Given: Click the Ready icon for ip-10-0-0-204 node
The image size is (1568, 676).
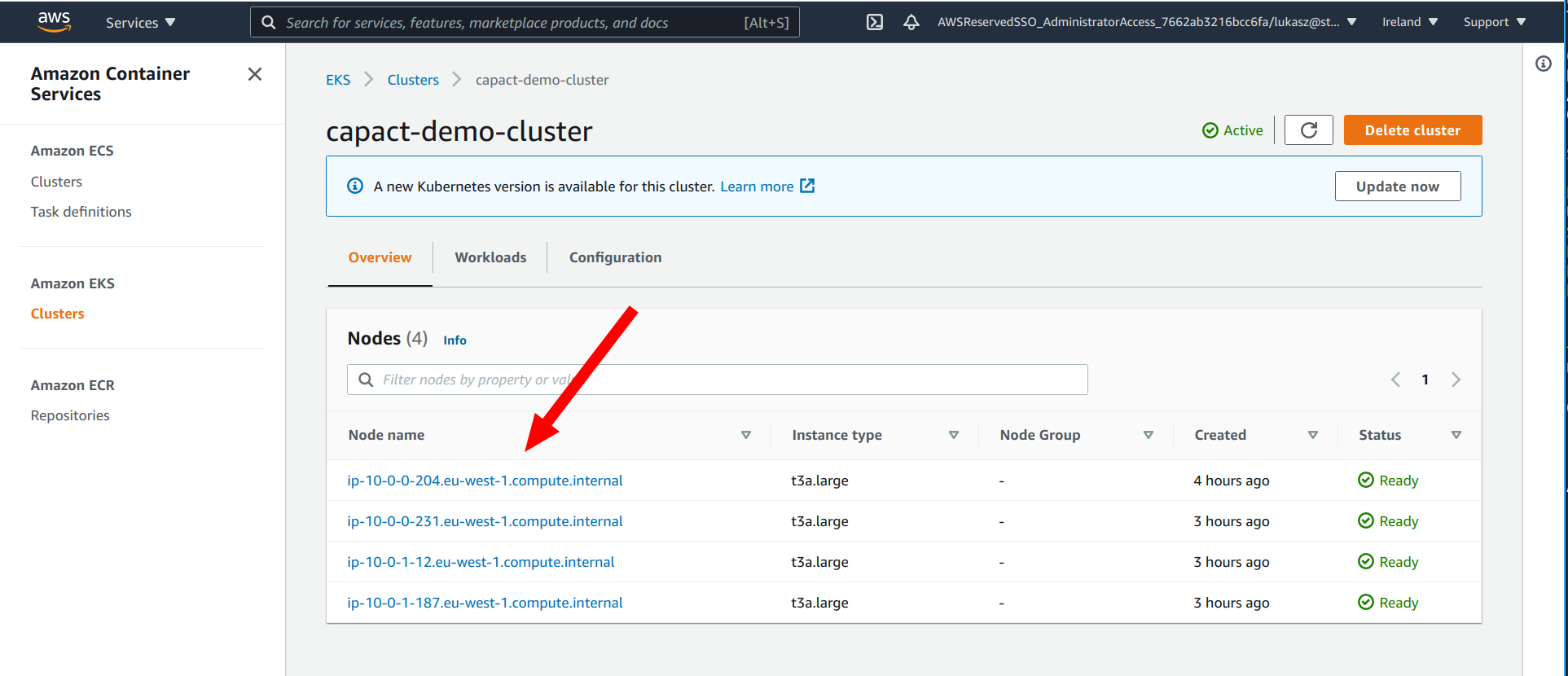Looking at the screenshot, I should pos(1366,480).
